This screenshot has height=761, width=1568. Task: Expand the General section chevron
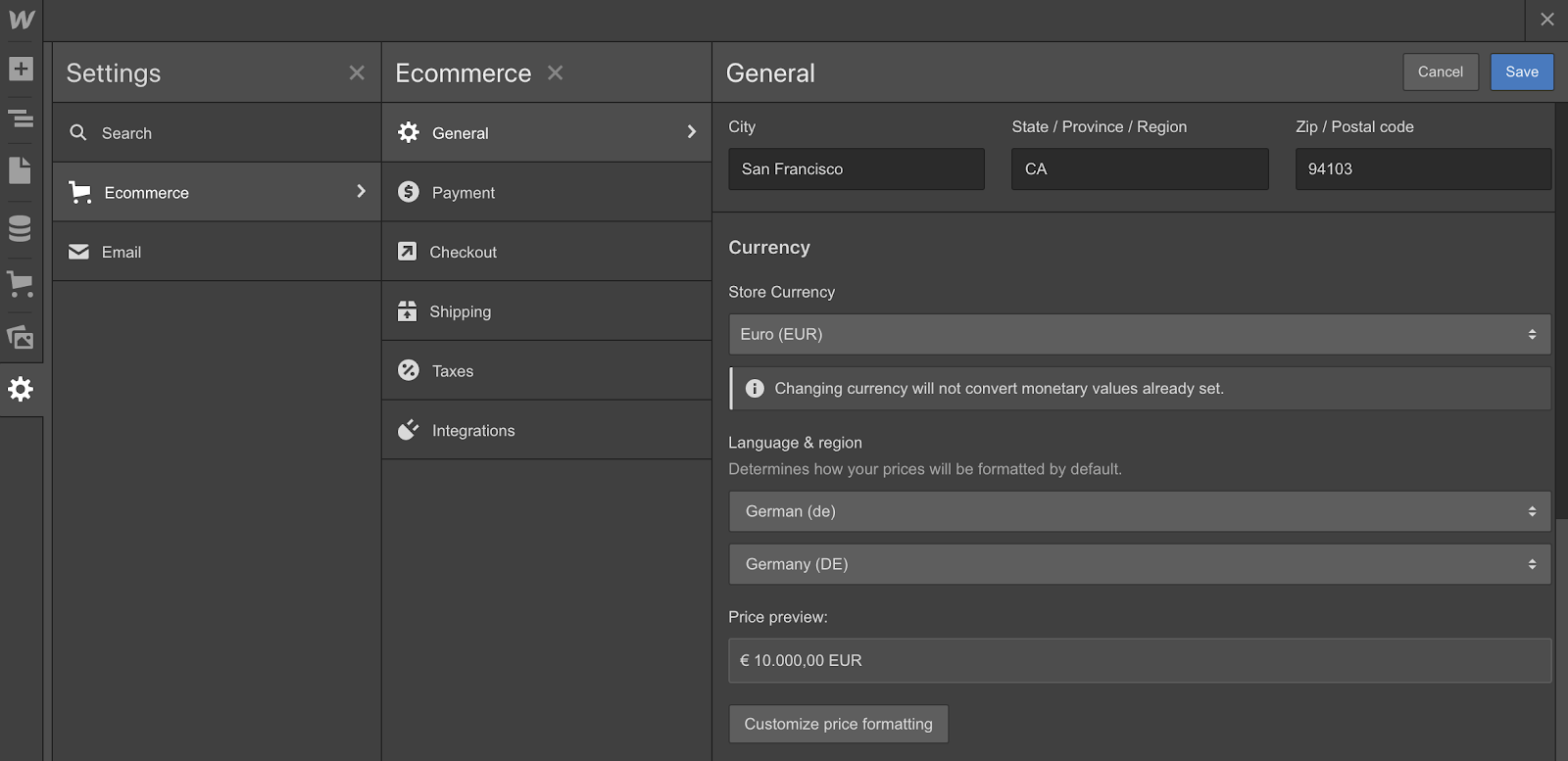click(x=691, y=131)
